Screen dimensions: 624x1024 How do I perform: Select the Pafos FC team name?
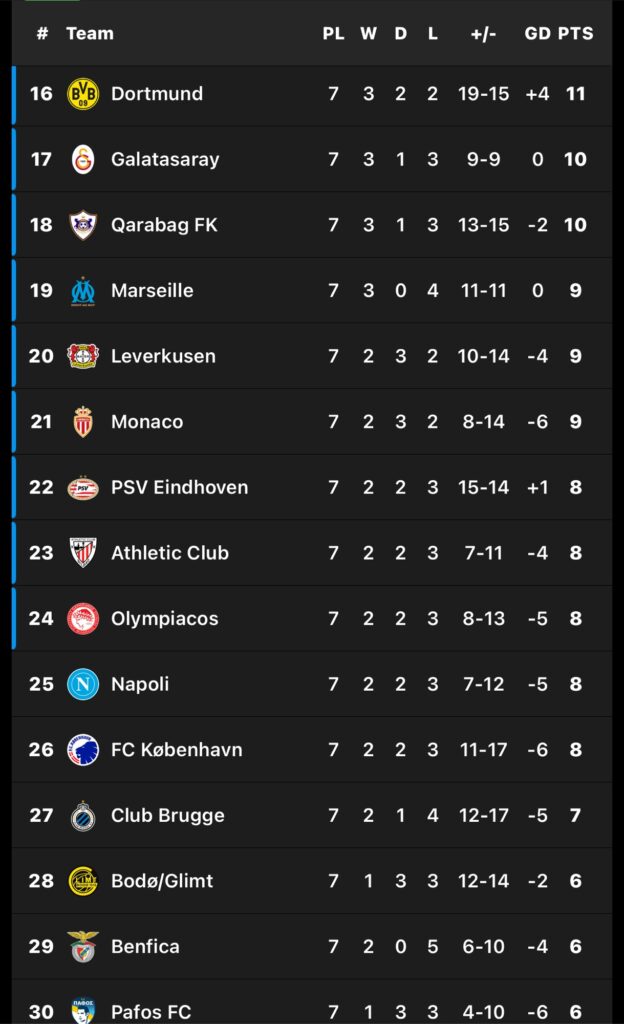point(151,1011)
